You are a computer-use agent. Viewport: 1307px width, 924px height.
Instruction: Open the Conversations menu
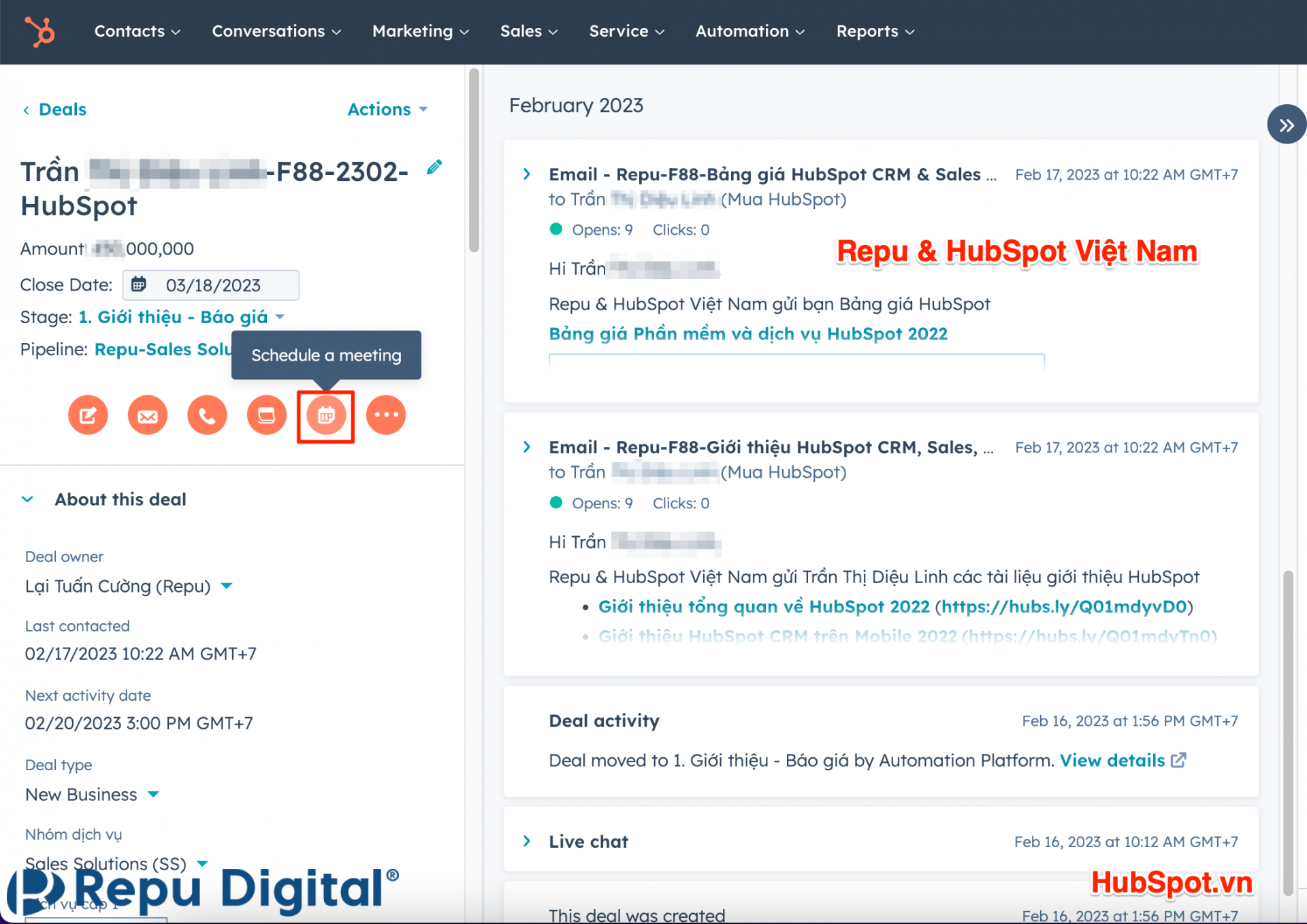(x=276, y=31)
